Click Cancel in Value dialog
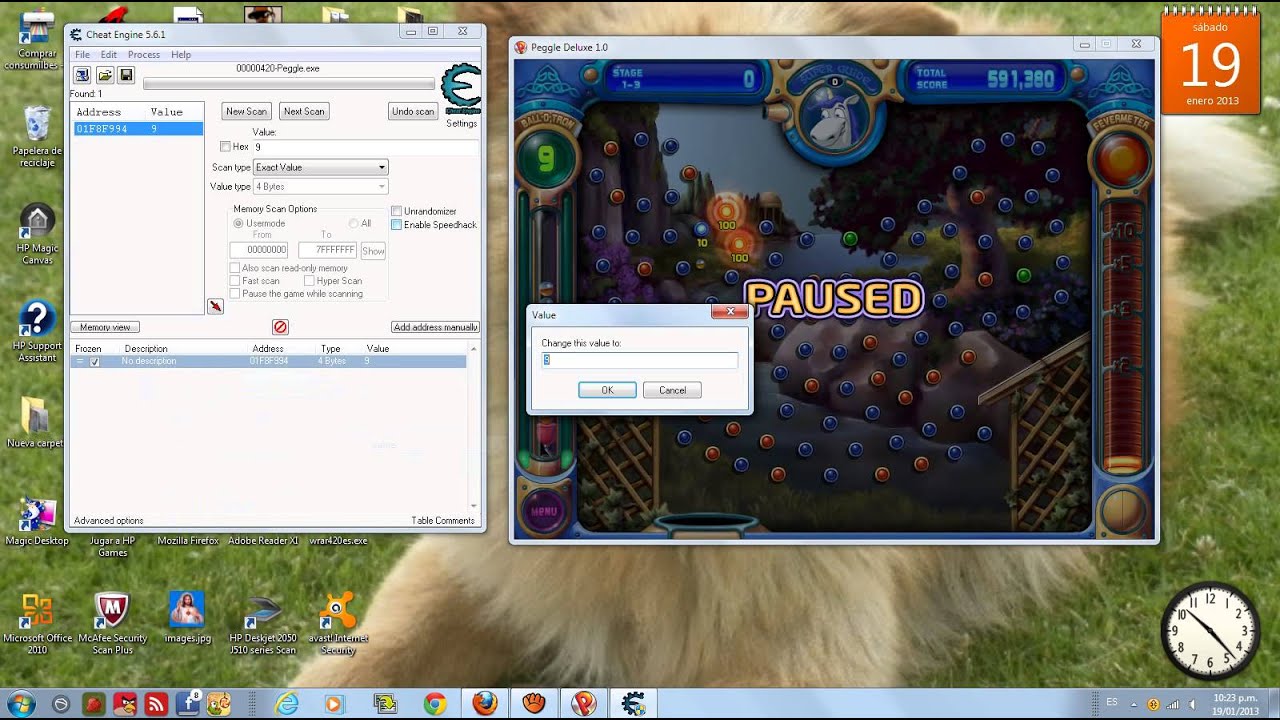Viewport: 1280px width, 720px height. (x=672, y=390)
